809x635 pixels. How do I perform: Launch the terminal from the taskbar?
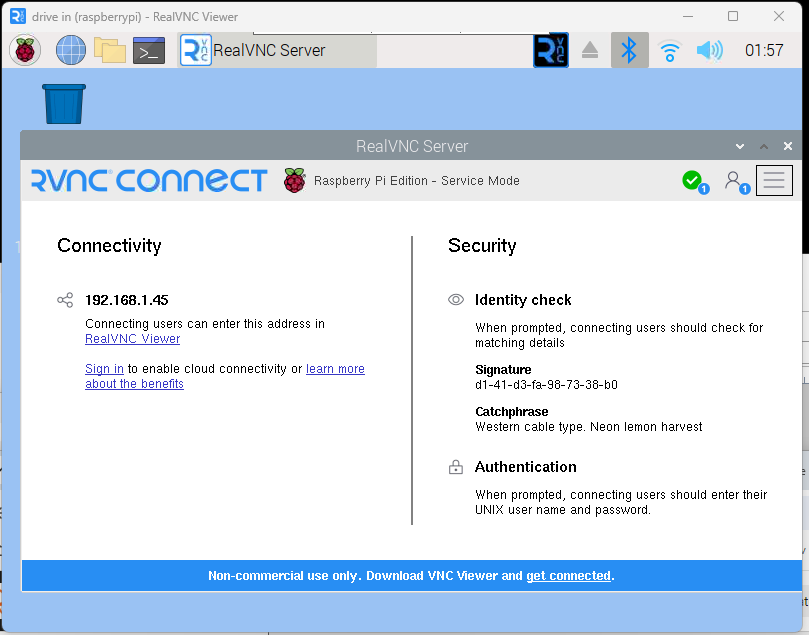(149, 50)
